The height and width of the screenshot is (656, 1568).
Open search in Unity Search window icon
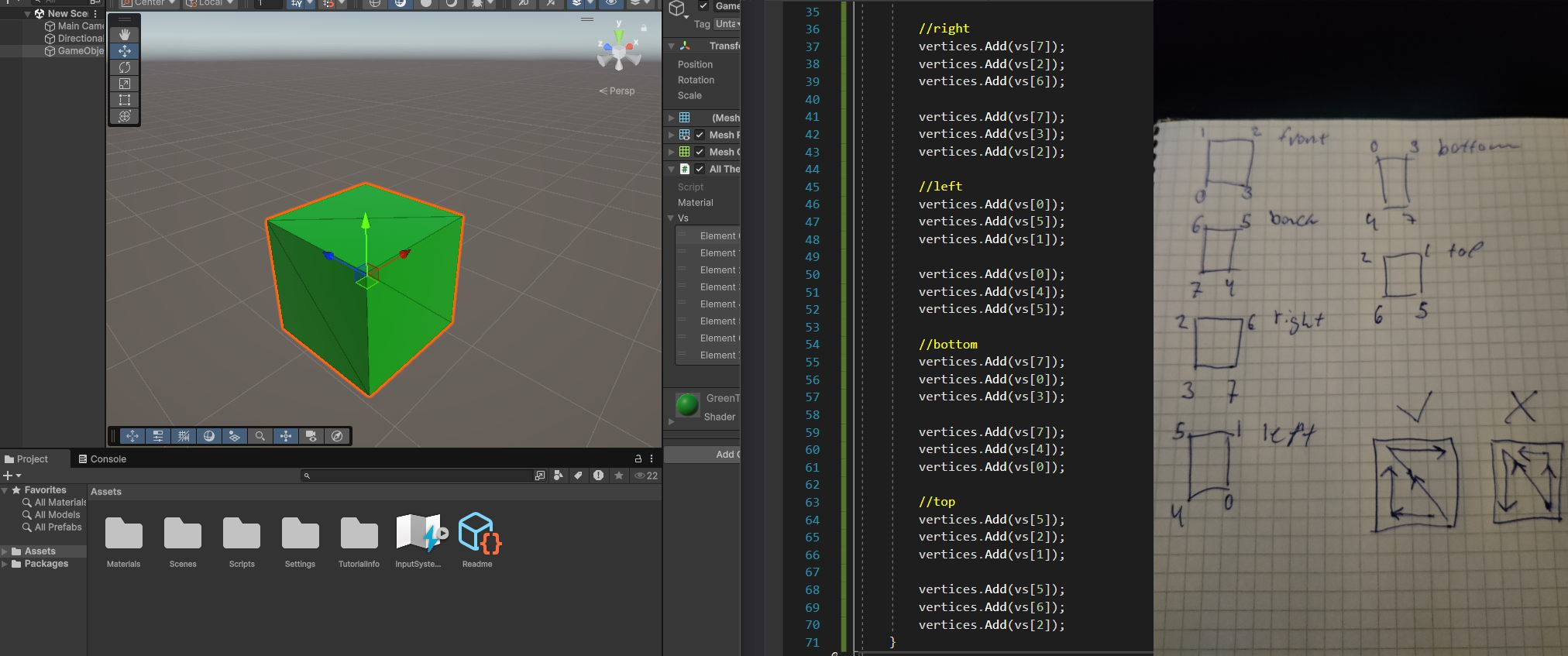540,476
